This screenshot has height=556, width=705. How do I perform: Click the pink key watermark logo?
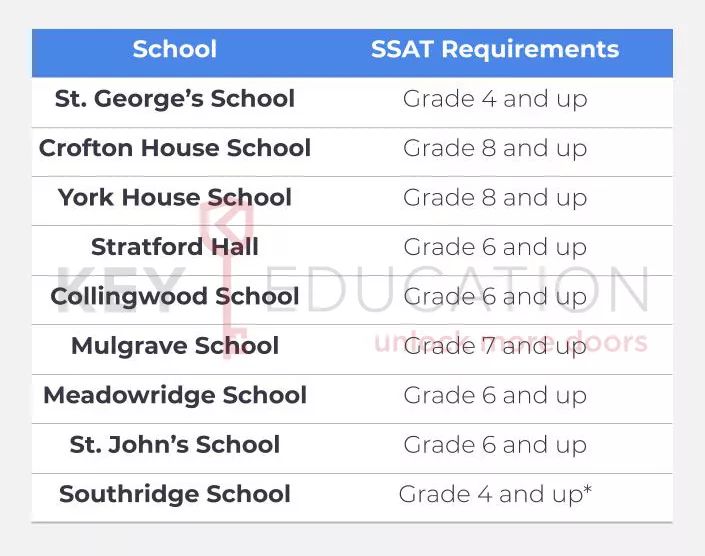[227, 281]
